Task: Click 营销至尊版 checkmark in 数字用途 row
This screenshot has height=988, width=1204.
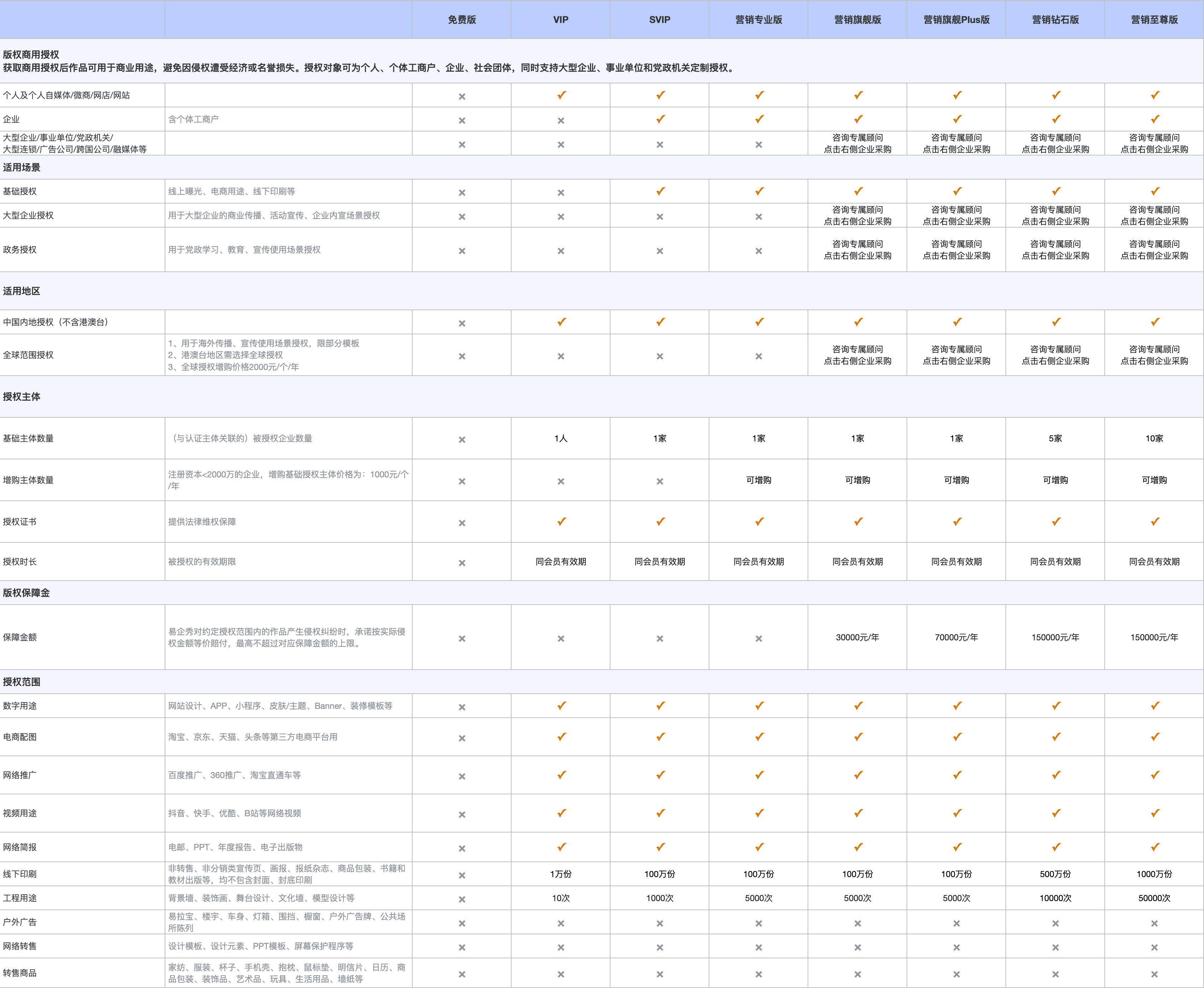Action: tap(1155, 706)
